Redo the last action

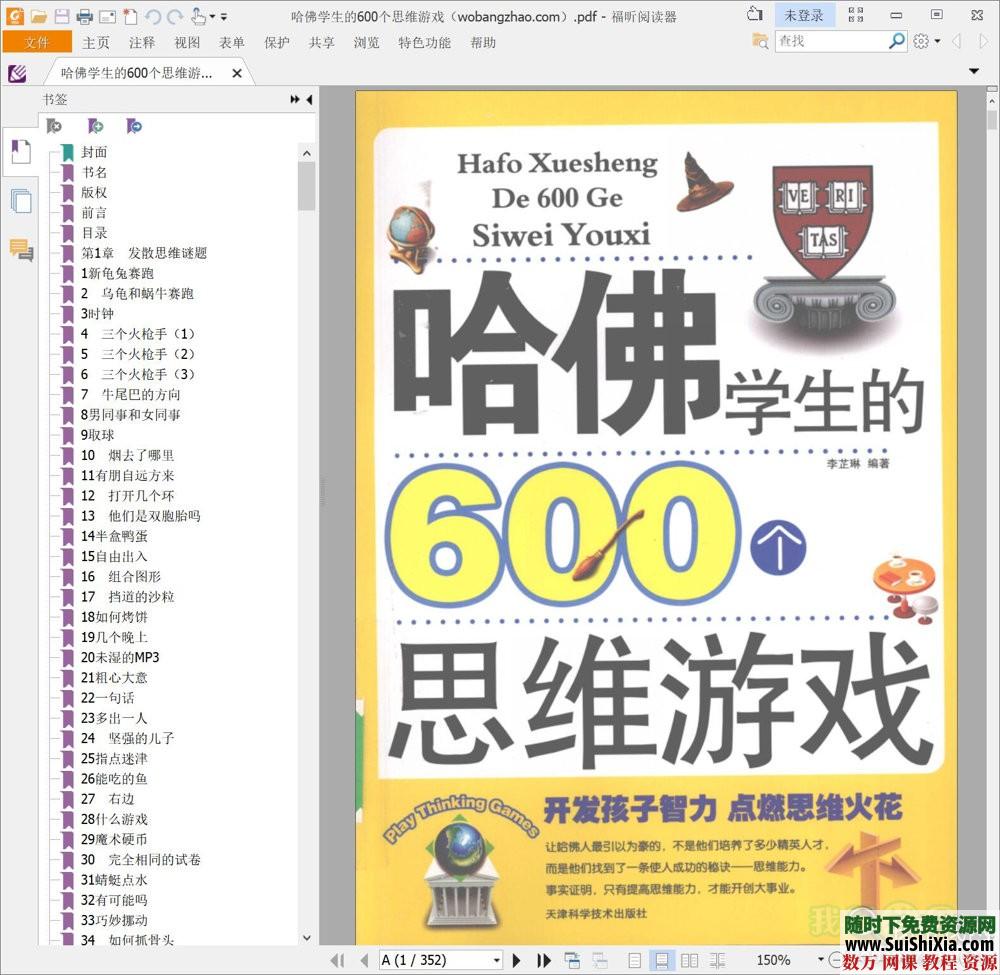(175, 17)
